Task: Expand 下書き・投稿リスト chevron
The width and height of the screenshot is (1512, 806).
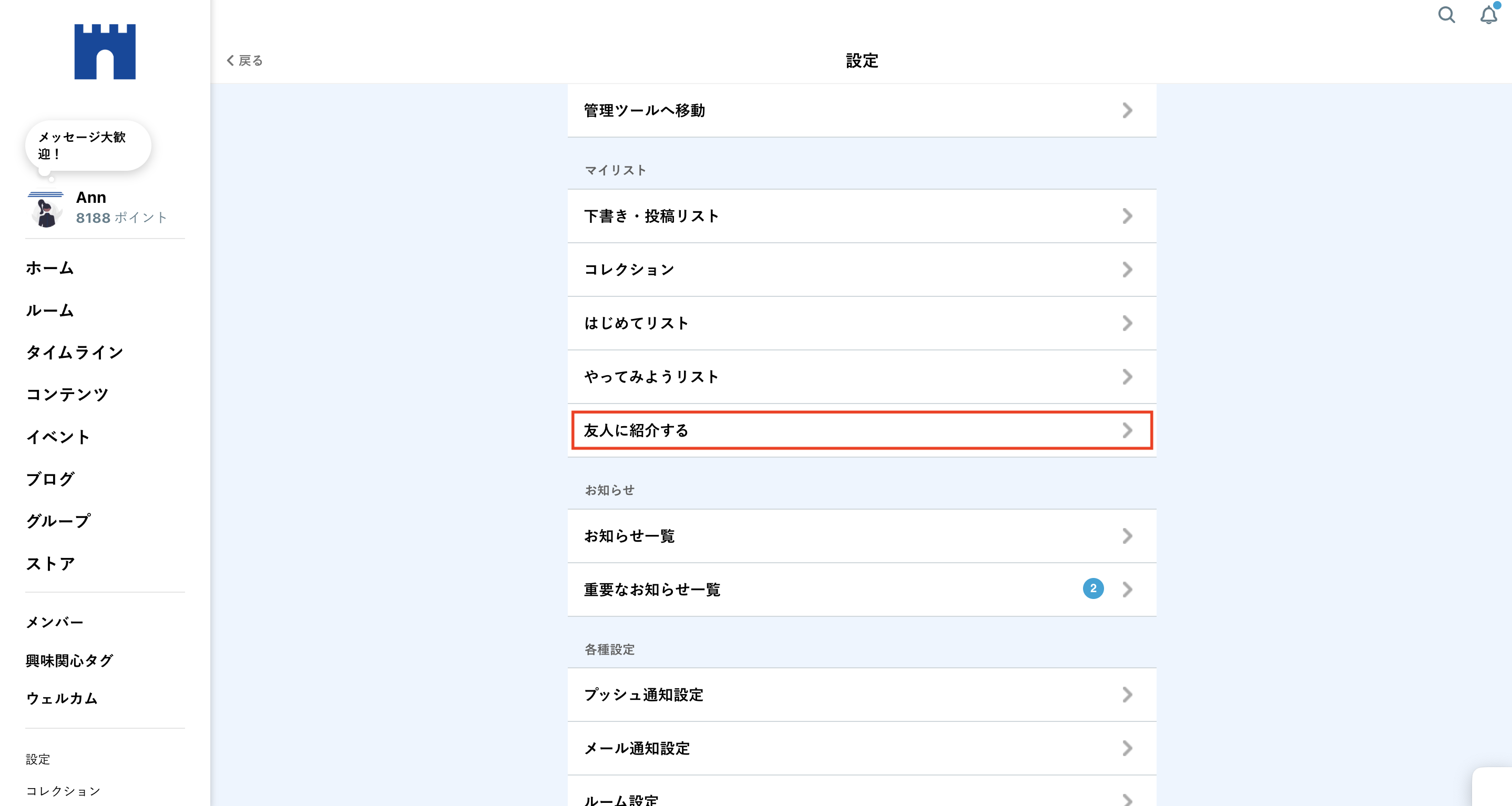Action: [1127, 216]
